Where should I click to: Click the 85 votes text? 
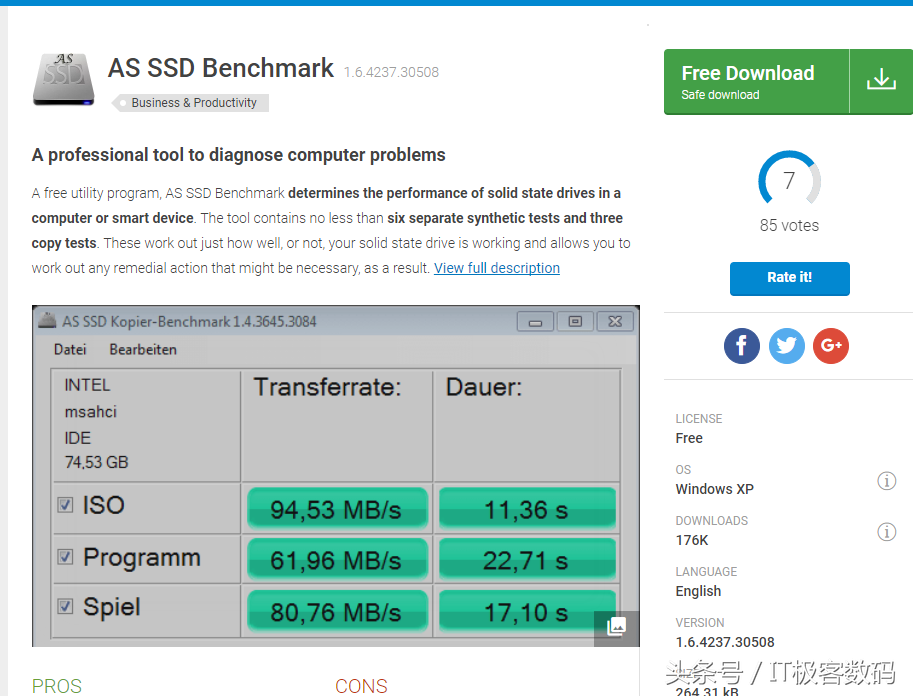tap(789, 225)
